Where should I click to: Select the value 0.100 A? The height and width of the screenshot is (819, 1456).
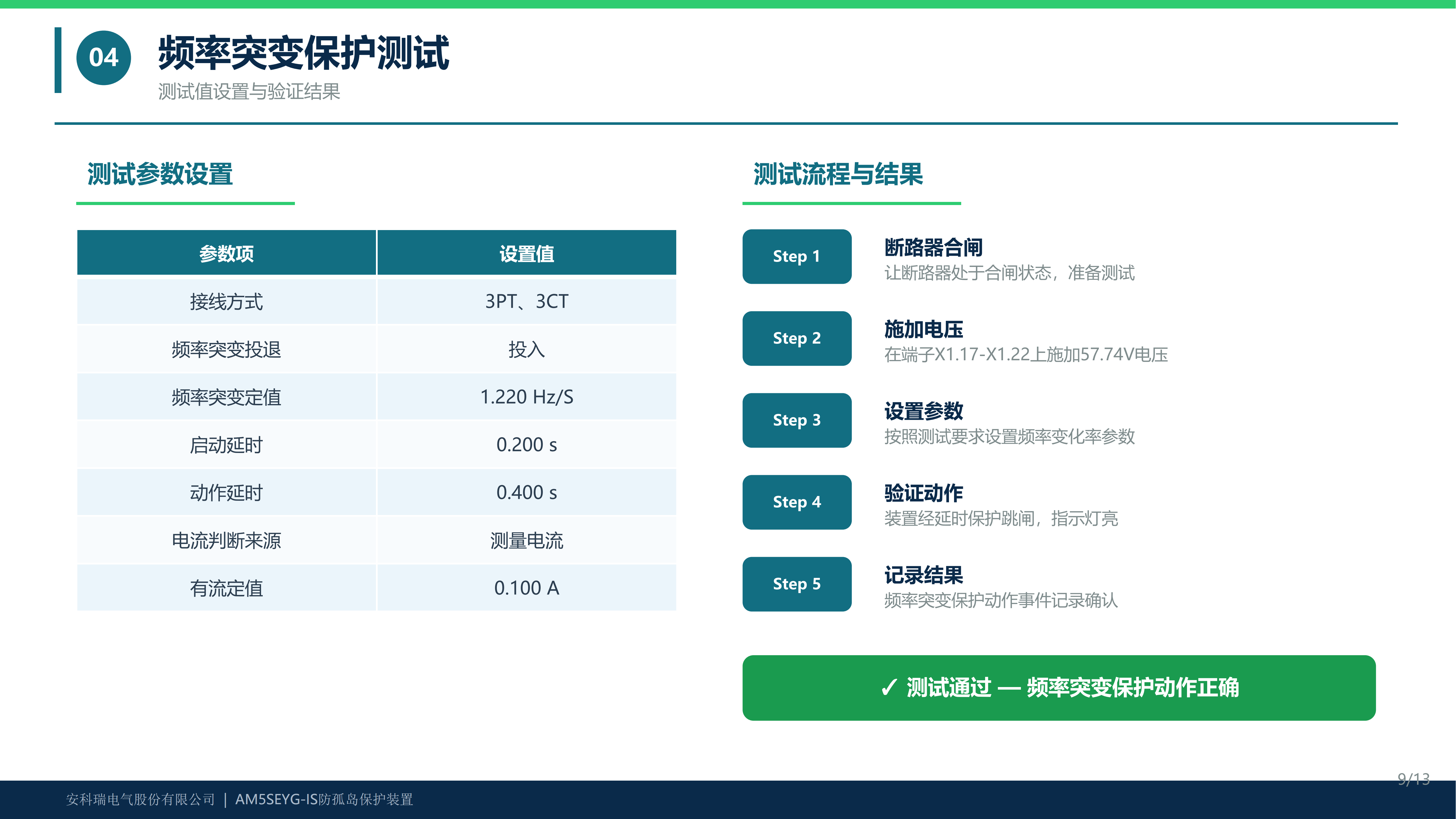coord(527,588)
